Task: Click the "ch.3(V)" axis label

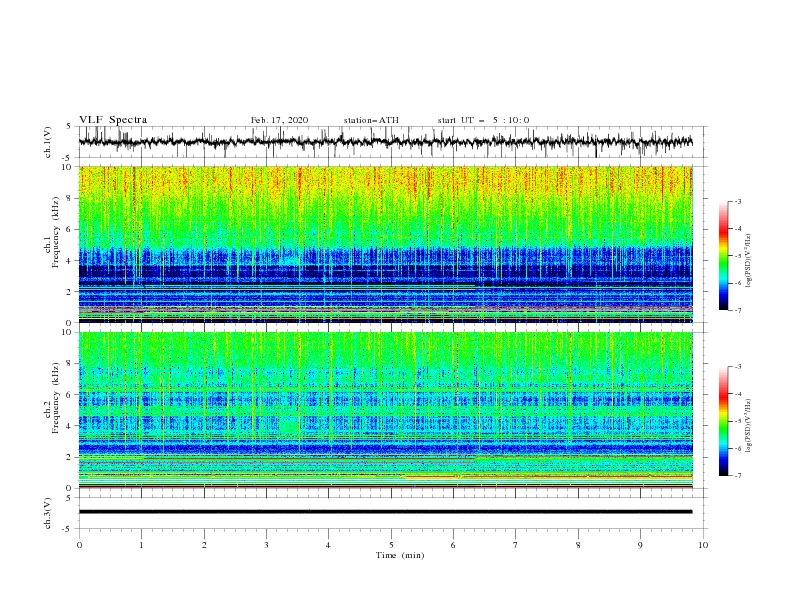Action: coord(48,513)
